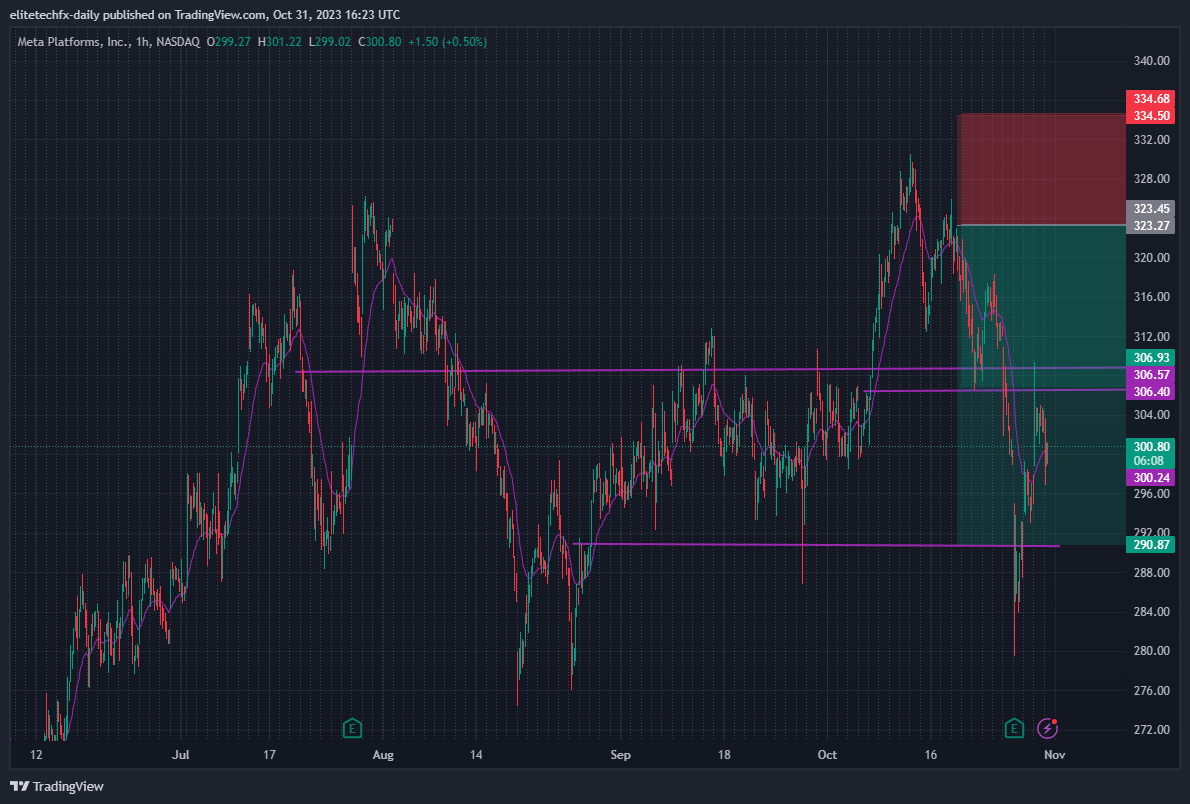1190x804 pixels.
Task: Click the gray 323.27 price label
Action: pyautogui.click(x=1151, y=225)
